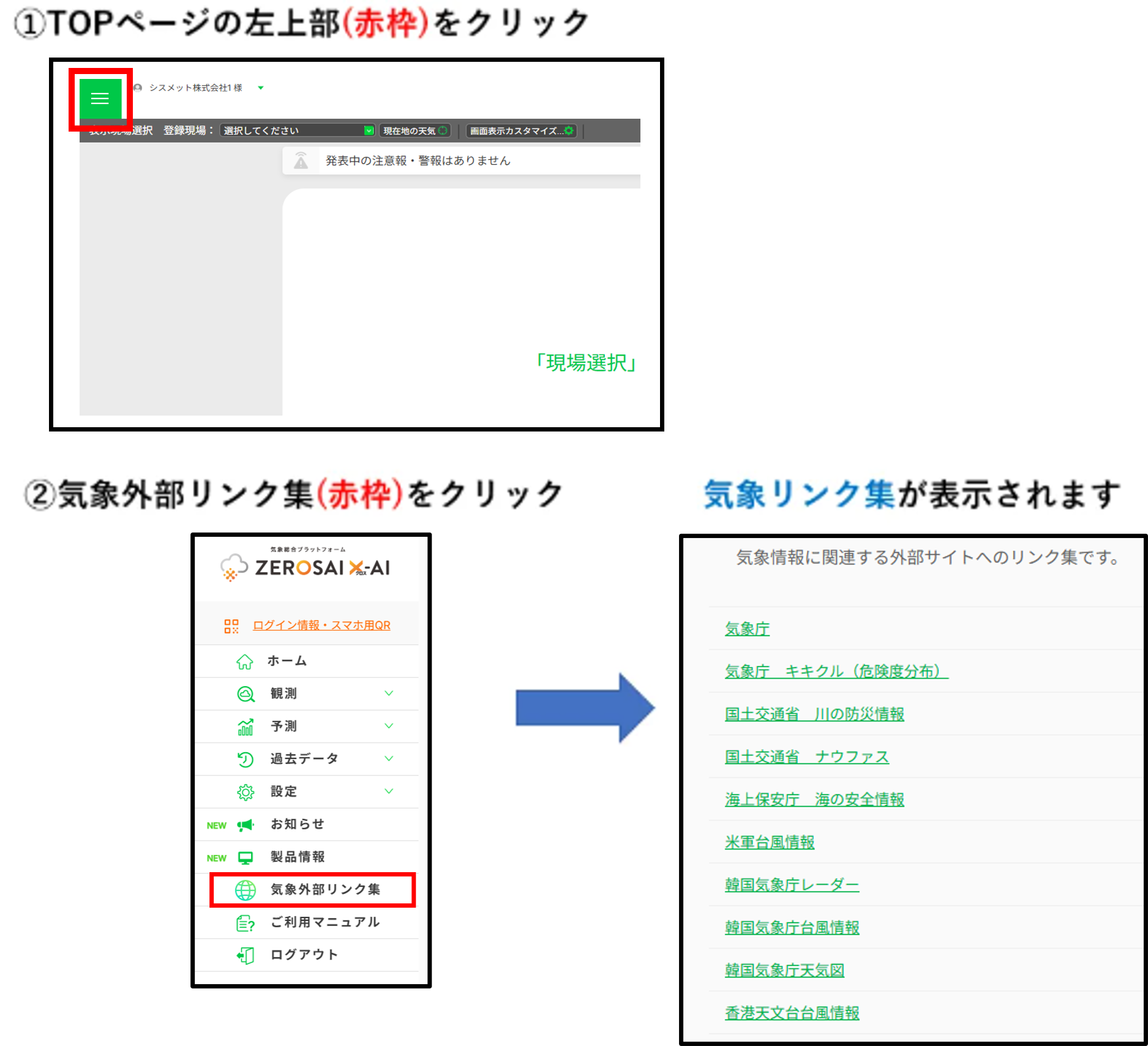This screenshot has width=1148, height=1046.
Task: Click the logout door icon
Action: coord(245,955)
